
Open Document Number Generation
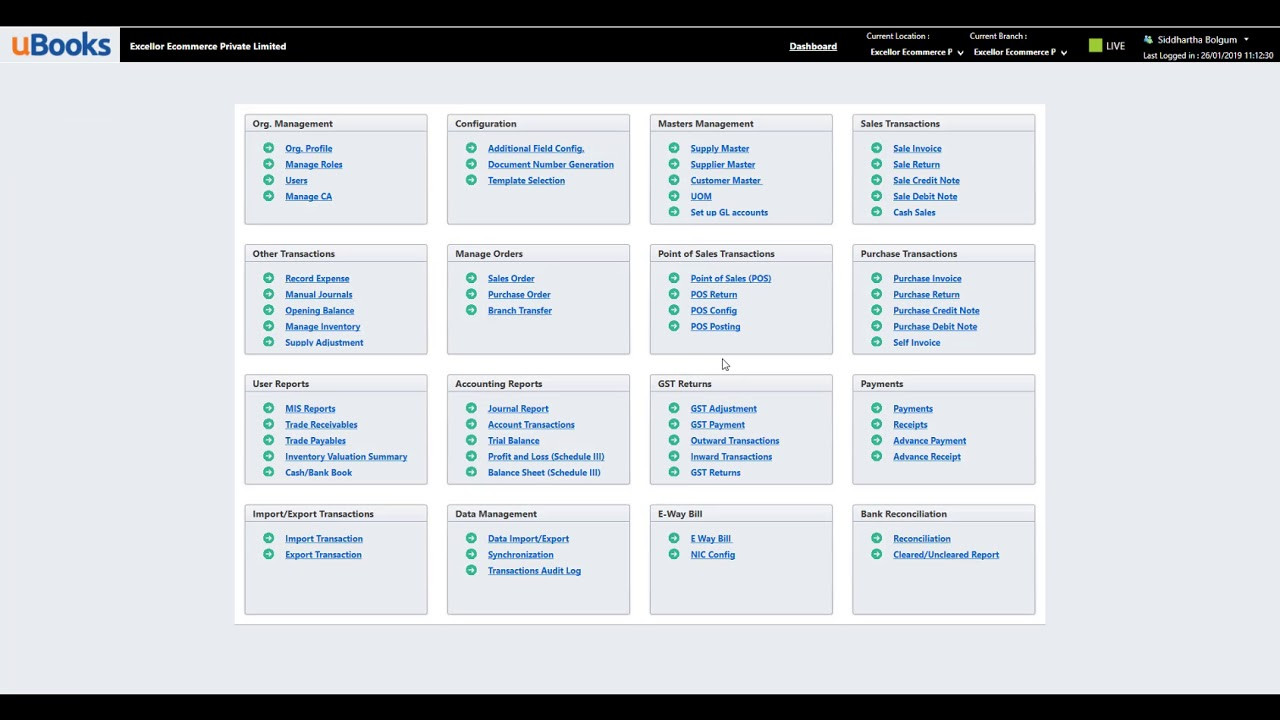[x=551, y=164]
